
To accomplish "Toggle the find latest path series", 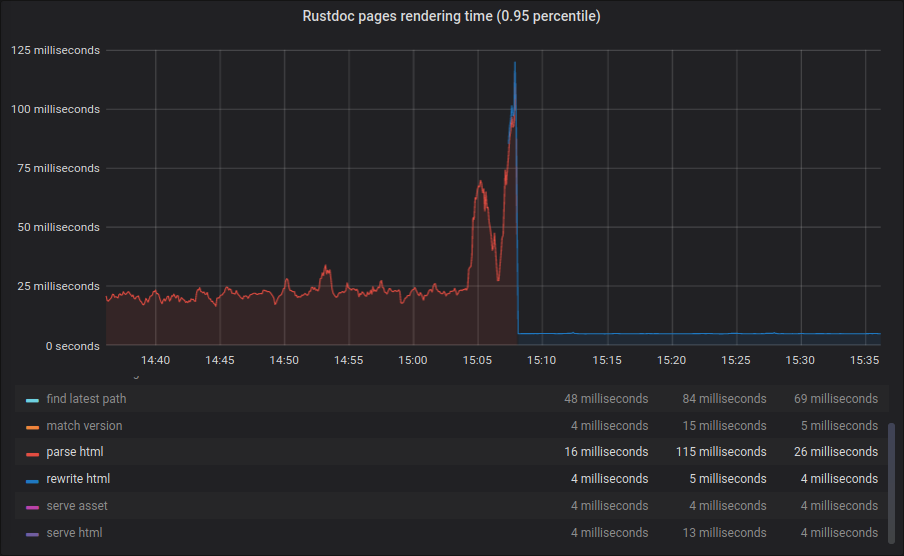I will [86, 399].
